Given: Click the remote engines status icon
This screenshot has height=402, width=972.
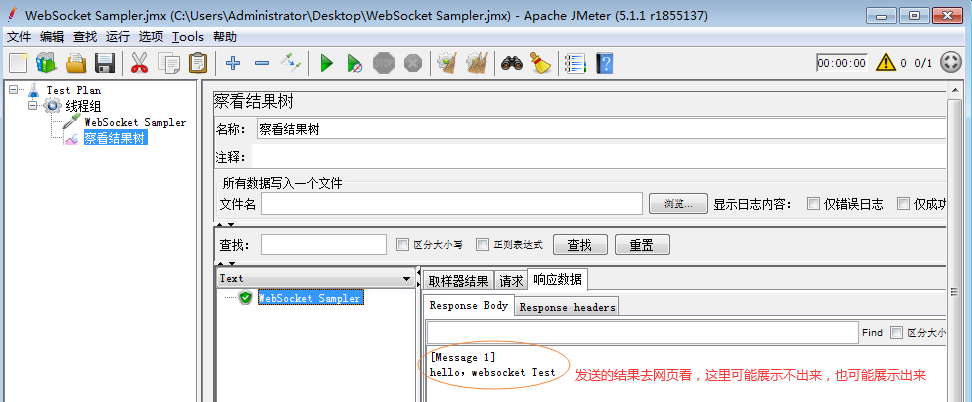Looking at the screenshot, I should point(950,63).
